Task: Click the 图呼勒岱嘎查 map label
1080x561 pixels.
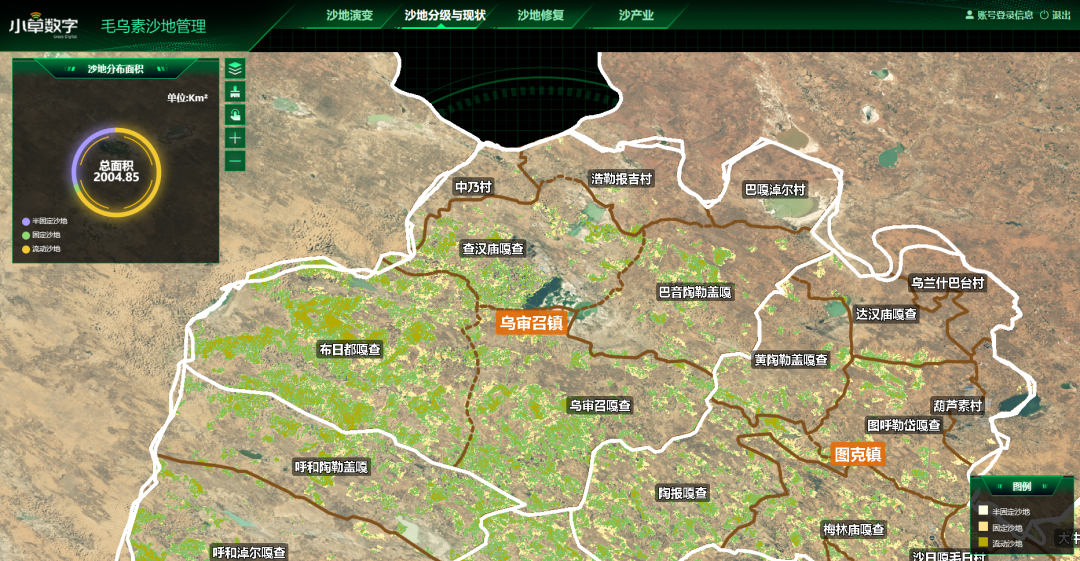Action: point(904,425)
